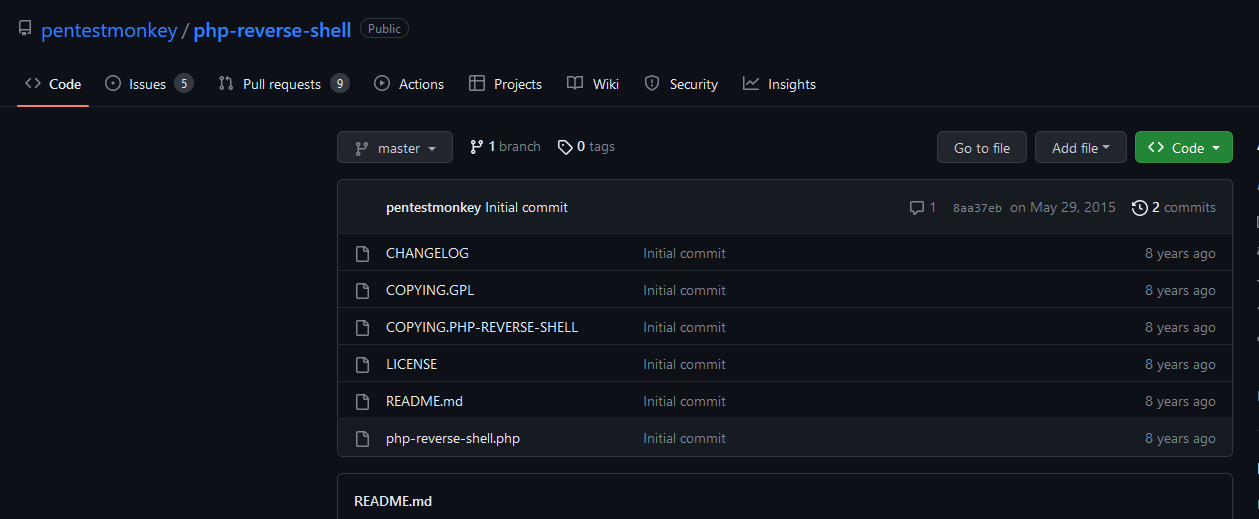Screen dimensions: 1259x519
Task: Click the file icon next to LICENSE
Action: pyautogui.click(x=363, y=364)
